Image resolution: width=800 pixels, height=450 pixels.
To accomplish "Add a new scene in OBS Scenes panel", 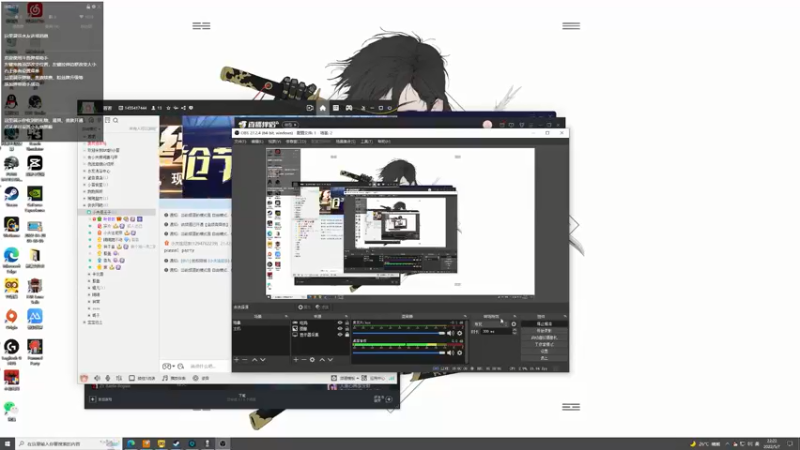I will [236, 360].
